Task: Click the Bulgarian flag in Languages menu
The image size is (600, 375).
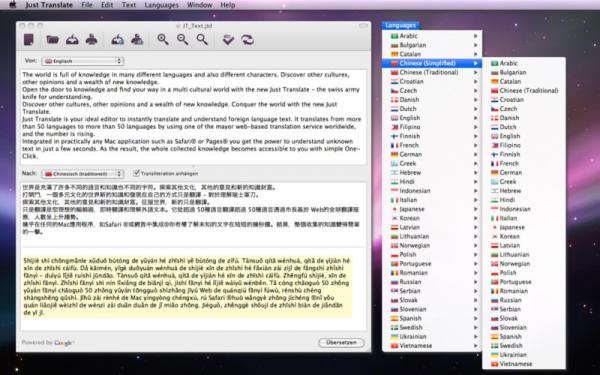Action: 394,45
